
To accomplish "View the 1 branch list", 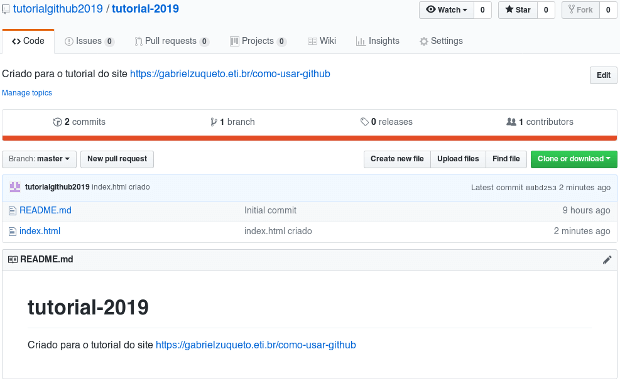I will (x=232, y=122).
